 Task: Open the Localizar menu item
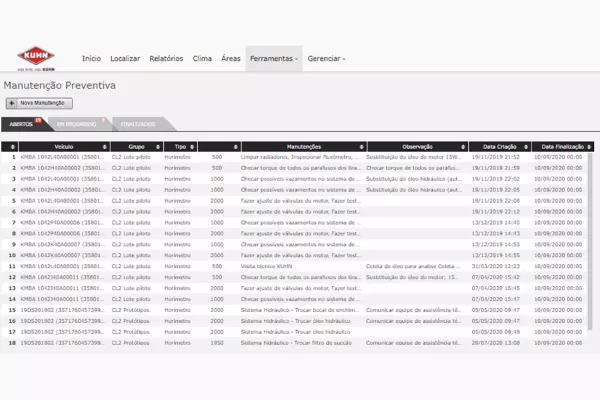(125, 59)
